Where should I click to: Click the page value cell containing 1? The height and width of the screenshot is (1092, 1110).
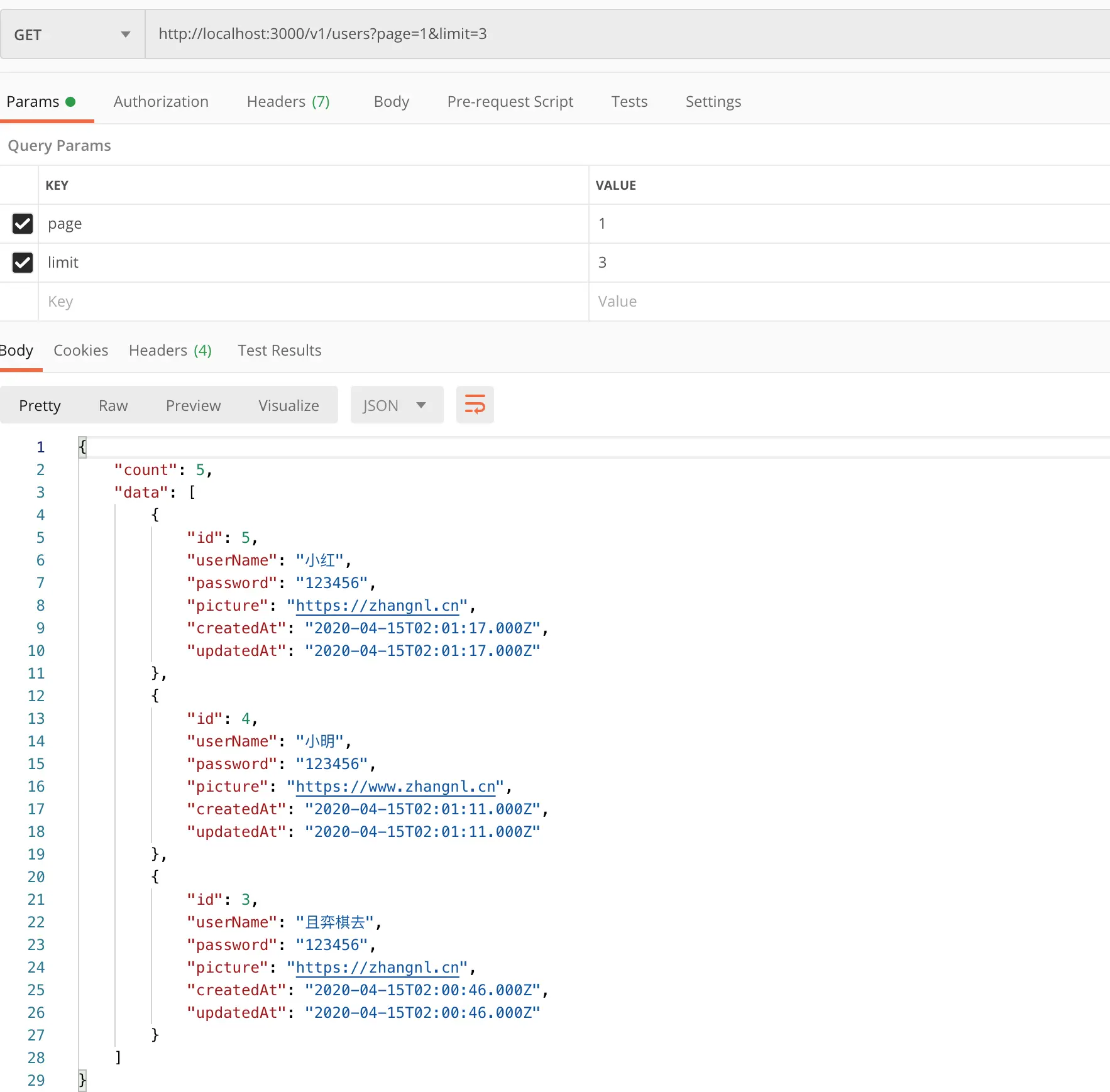850,224
